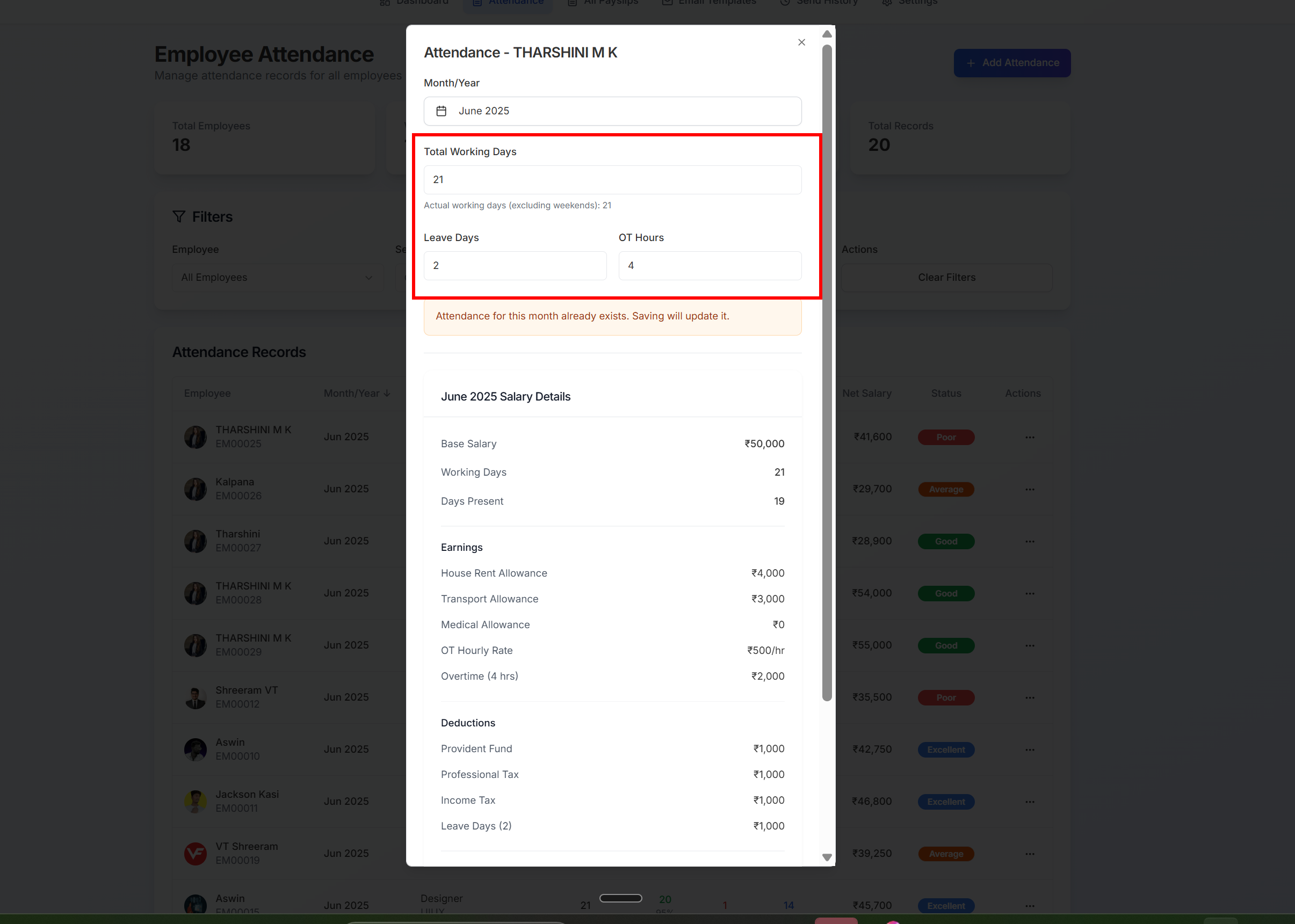The width and height of the screenshot is (1295, 924).
Task: Sort by Month/Year column arrow
Action: coord(387,393)
